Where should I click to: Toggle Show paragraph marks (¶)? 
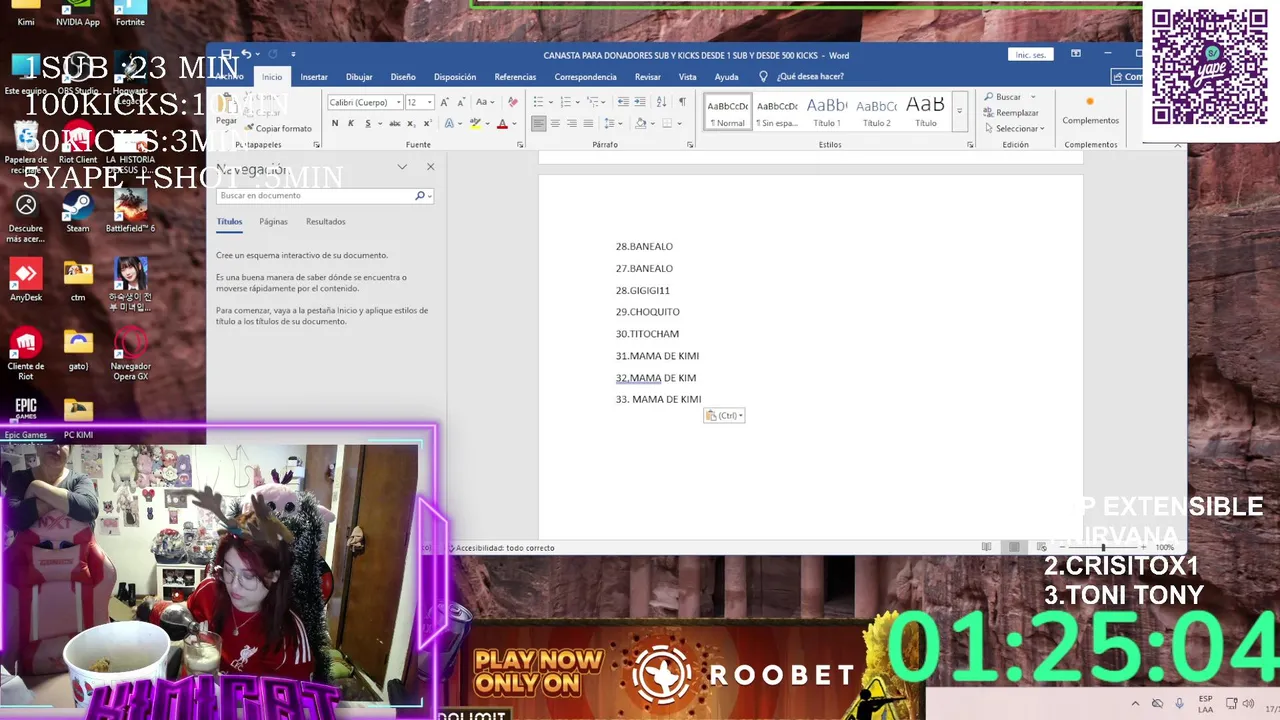point(682,102)
